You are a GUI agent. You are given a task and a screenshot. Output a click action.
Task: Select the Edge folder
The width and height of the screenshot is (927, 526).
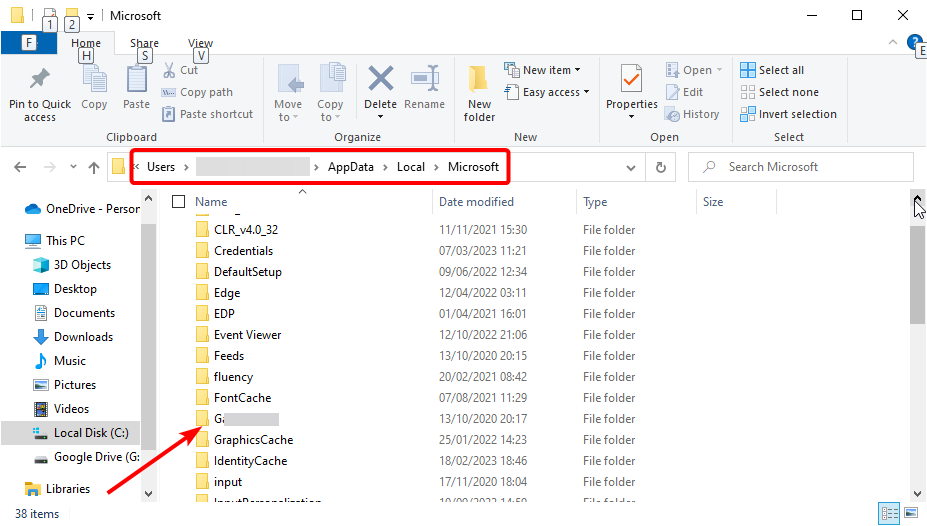click(227, 293)
